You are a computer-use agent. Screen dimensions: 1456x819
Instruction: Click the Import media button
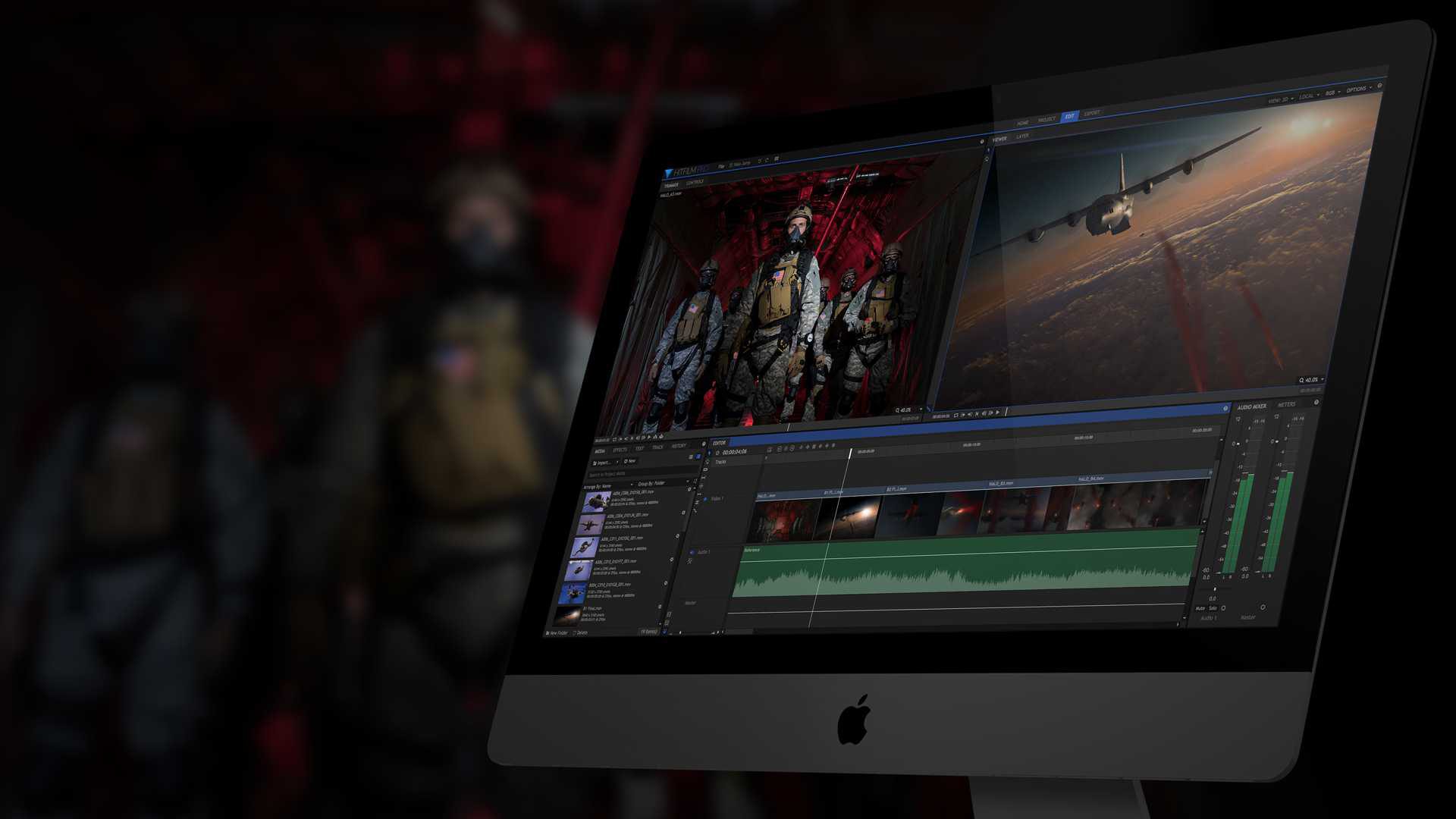(x=604, y=463)
